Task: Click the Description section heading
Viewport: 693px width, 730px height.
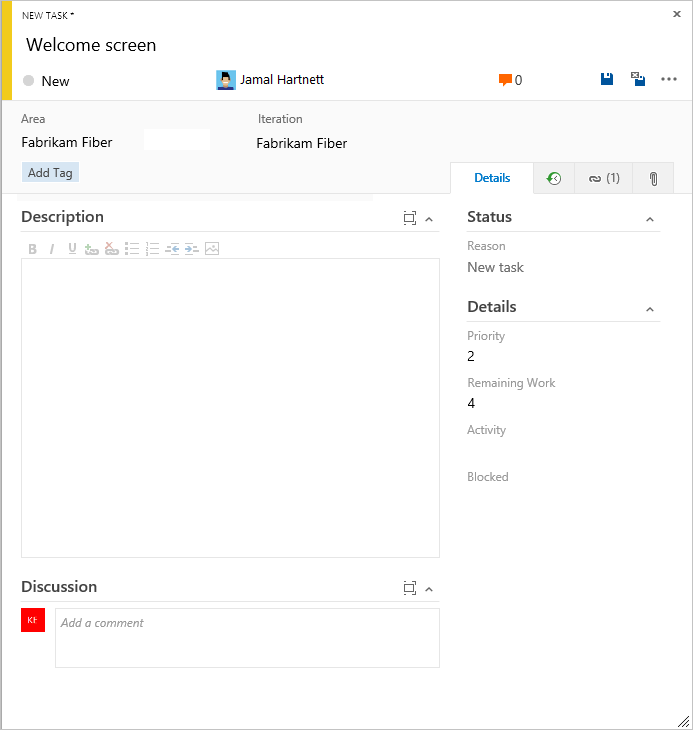Action: tap(62, 217)
